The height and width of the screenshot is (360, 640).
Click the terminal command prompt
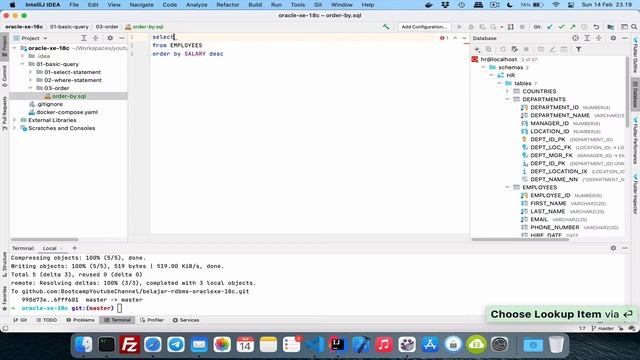pos(120,308)
